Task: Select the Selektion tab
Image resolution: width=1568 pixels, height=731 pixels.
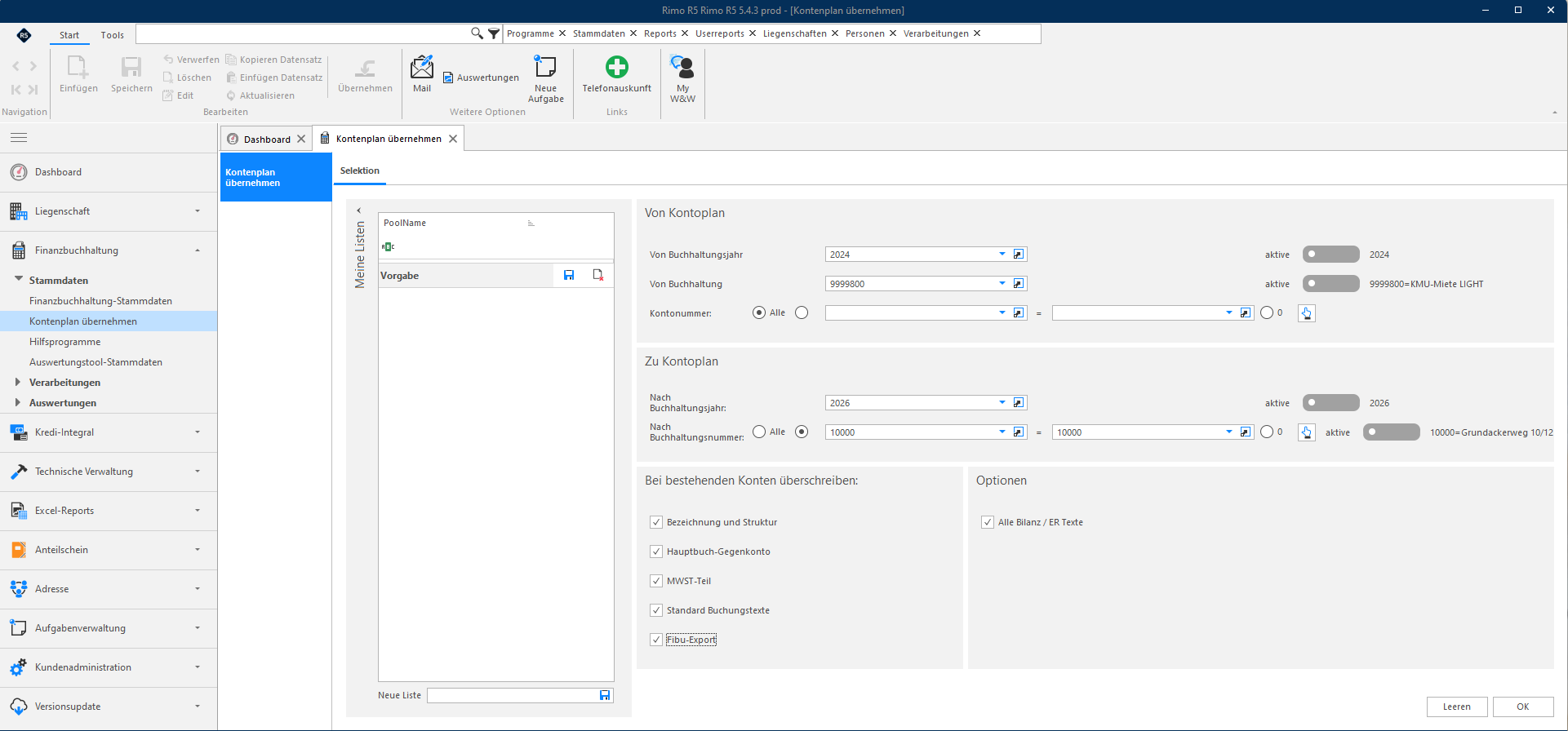Action: [x=360, y=171]
